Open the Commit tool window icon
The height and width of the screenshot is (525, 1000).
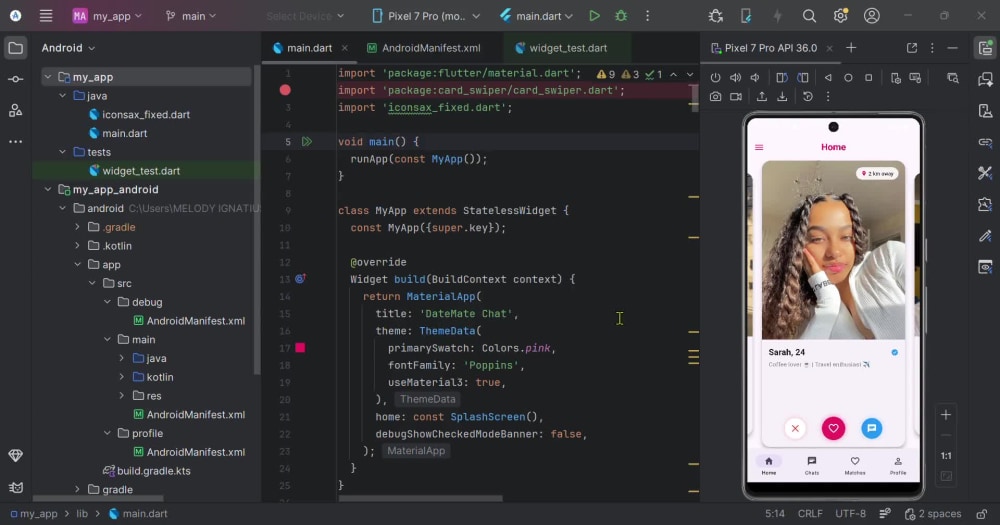pos(16,79)
